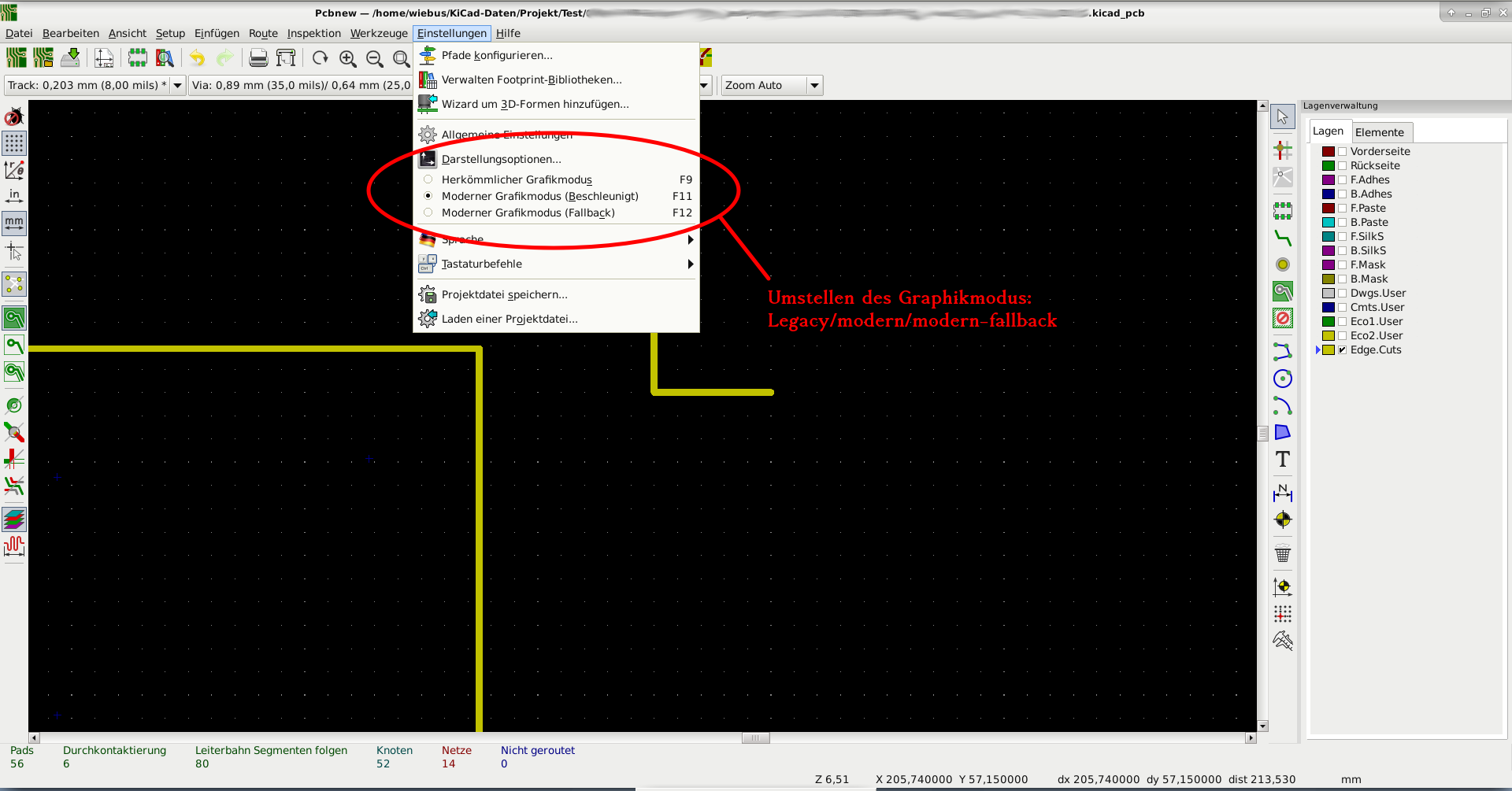
Task: Select the add dimension tool
Action: (1283, 493)
